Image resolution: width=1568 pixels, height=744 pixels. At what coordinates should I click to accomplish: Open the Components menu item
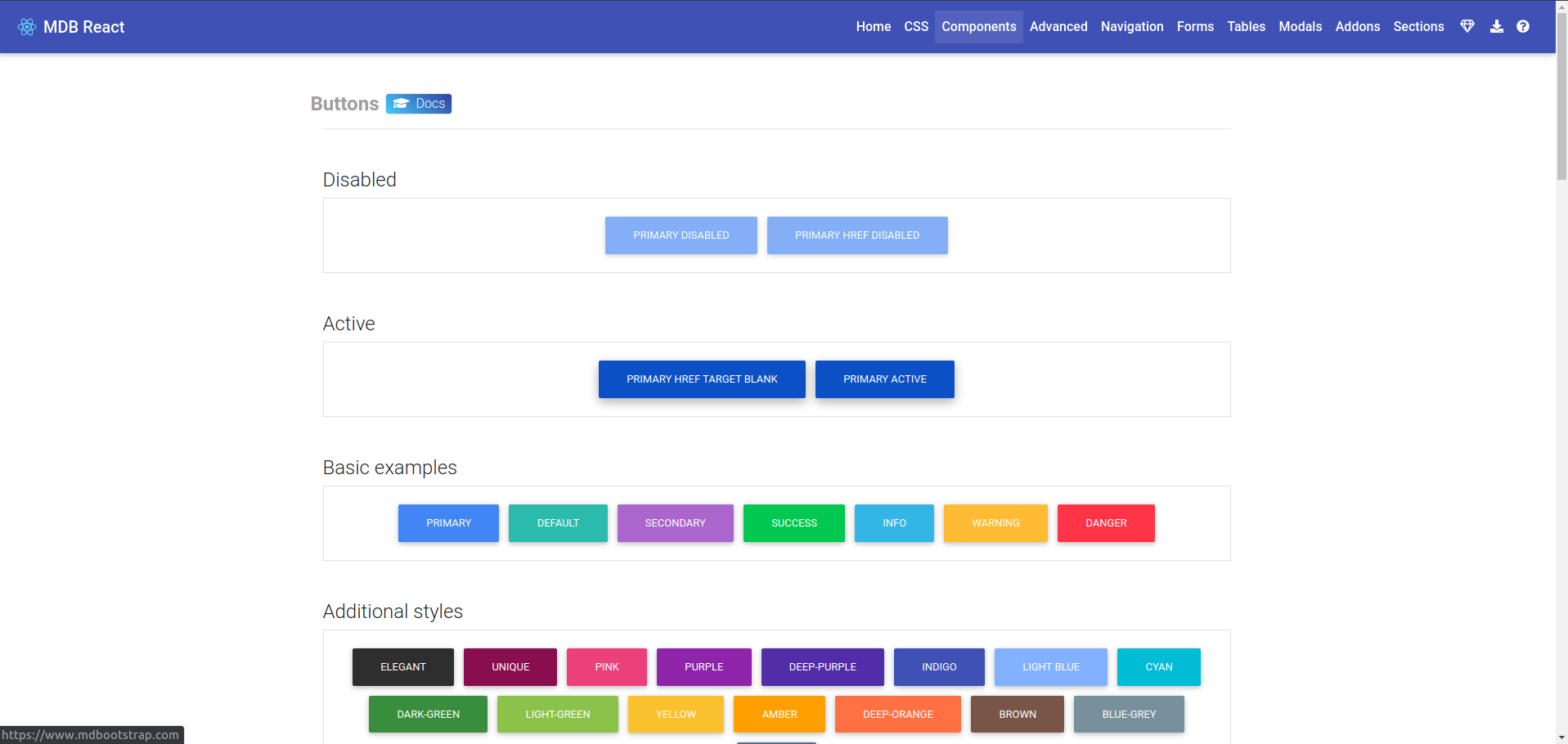click(978, 27)
